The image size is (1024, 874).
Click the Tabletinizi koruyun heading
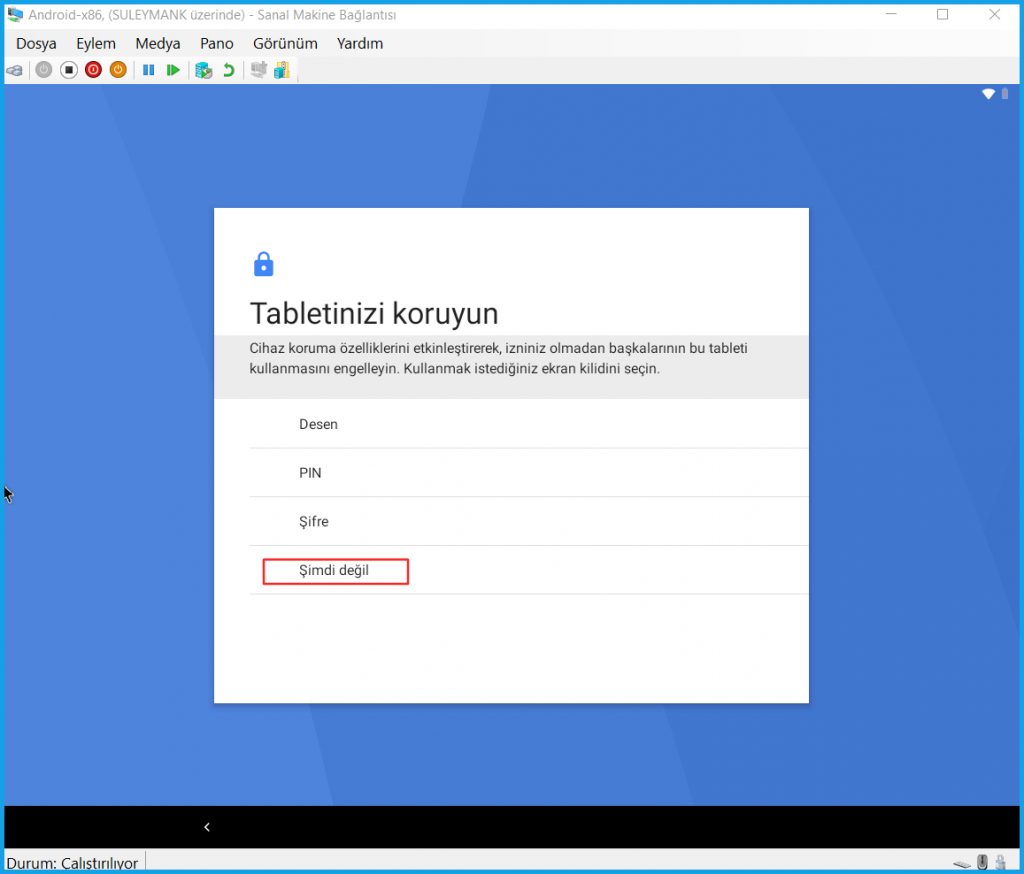point(374,314)
